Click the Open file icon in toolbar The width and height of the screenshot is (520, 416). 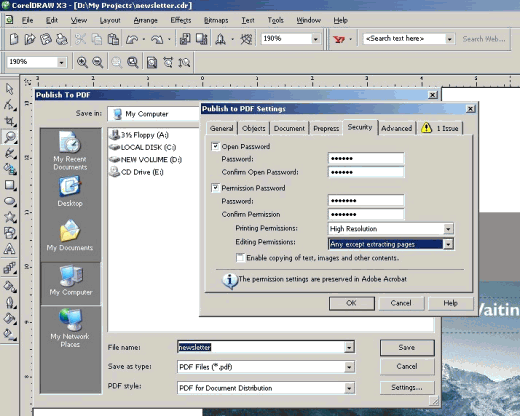(x=30, y=39)
